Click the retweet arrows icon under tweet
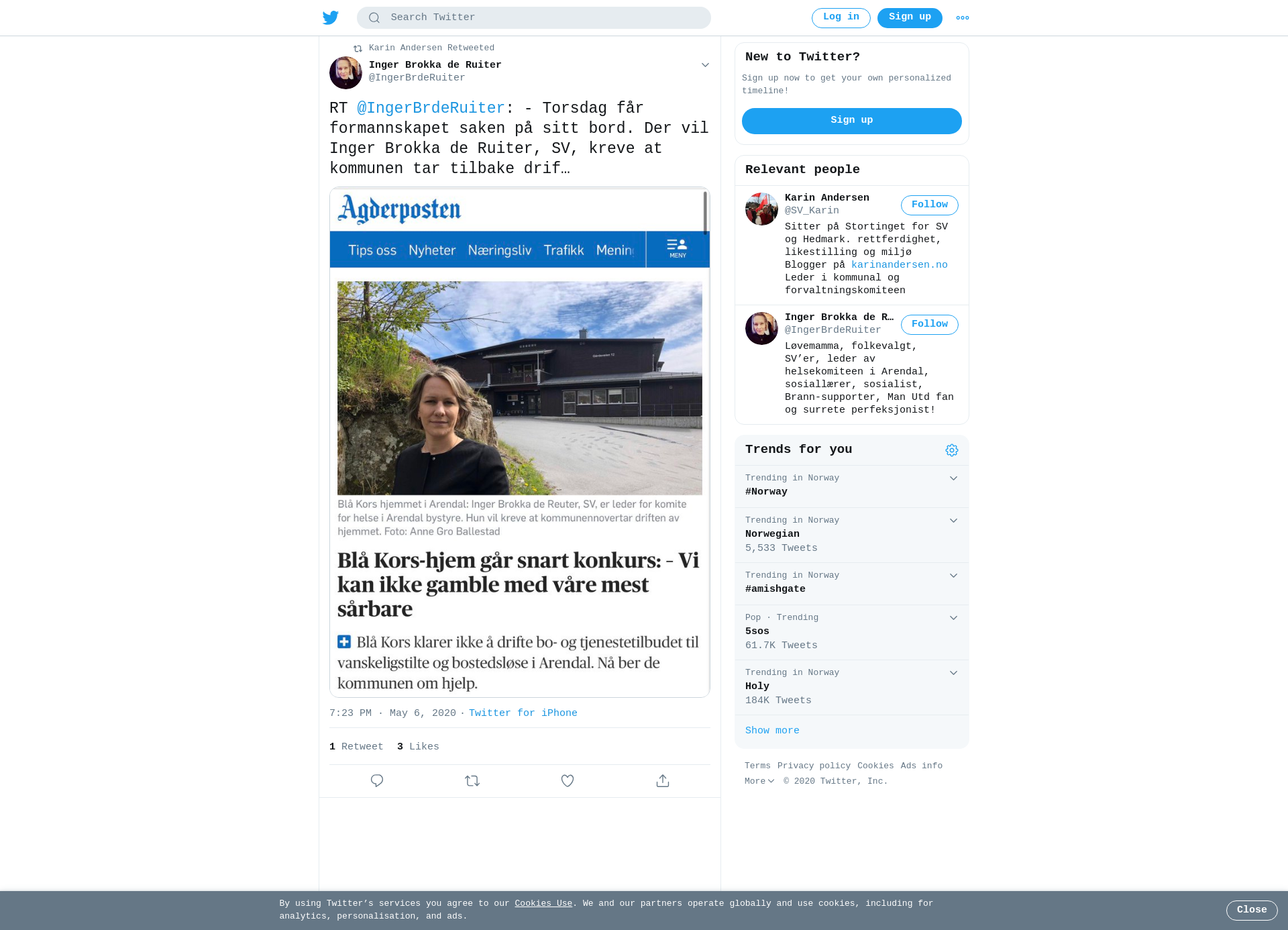Viewport: 1288px width, 930px height. point(472,781)
